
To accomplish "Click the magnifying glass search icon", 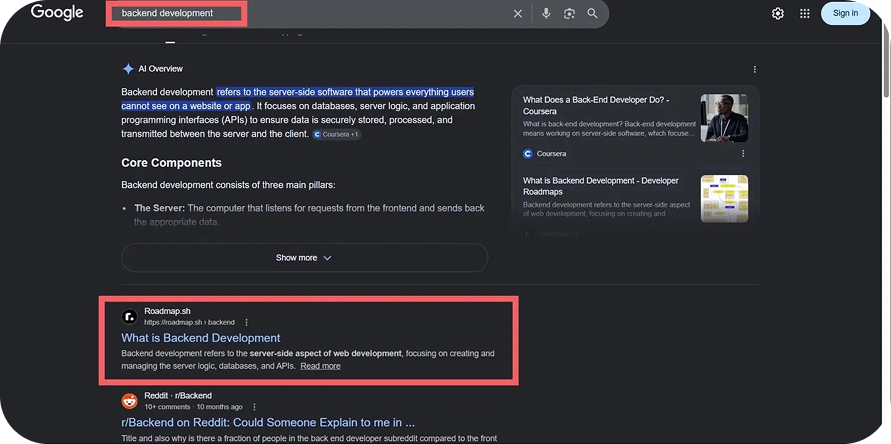I will coord(592,13).
